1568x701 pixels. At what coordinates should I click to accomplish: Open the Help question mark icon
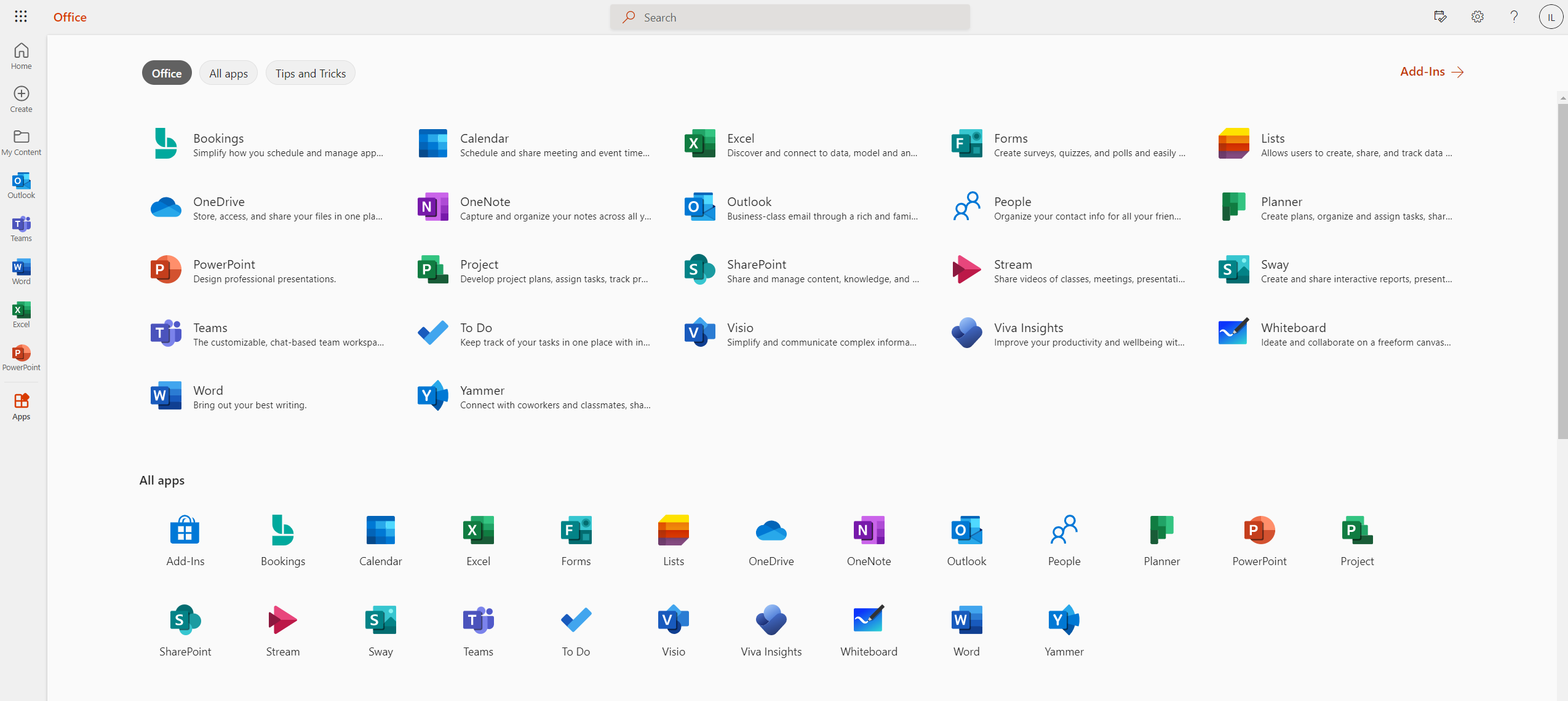click(1514, 17)
